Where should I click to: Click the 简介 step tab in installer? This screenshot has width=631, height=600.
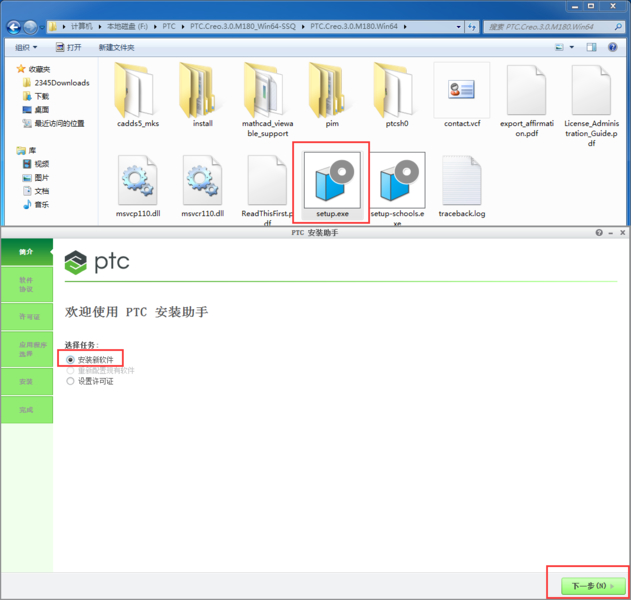point(27,252)
